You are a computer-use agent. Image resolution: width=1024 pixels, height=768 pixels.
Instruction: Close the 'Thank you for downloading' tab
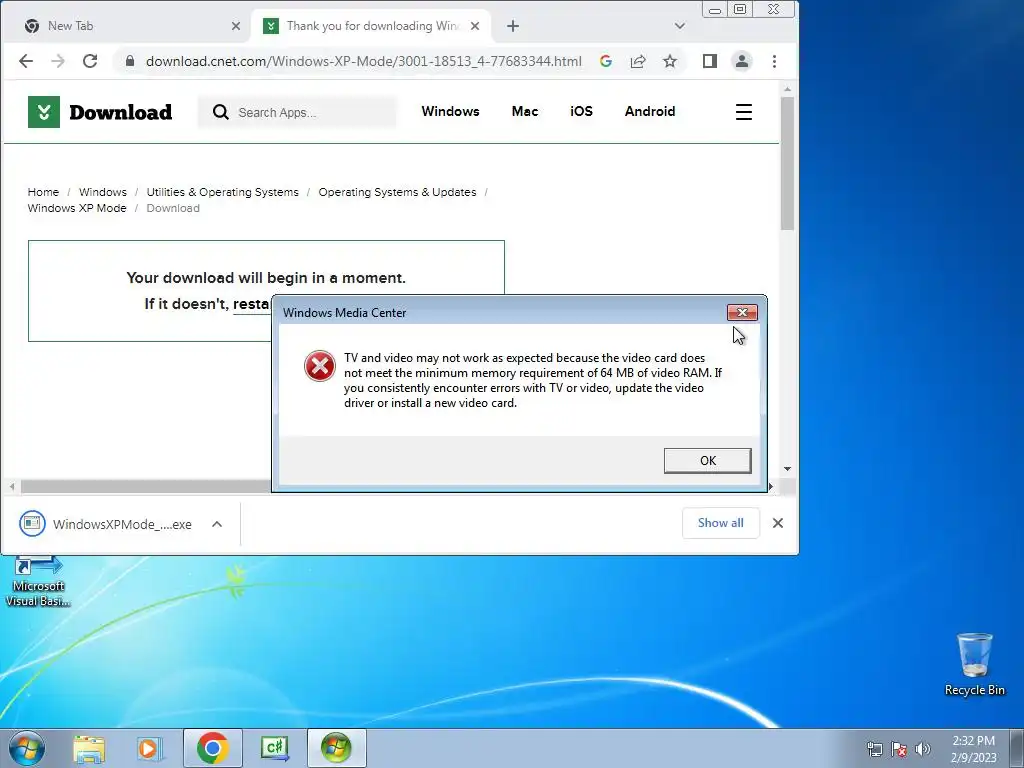(475, 26)
